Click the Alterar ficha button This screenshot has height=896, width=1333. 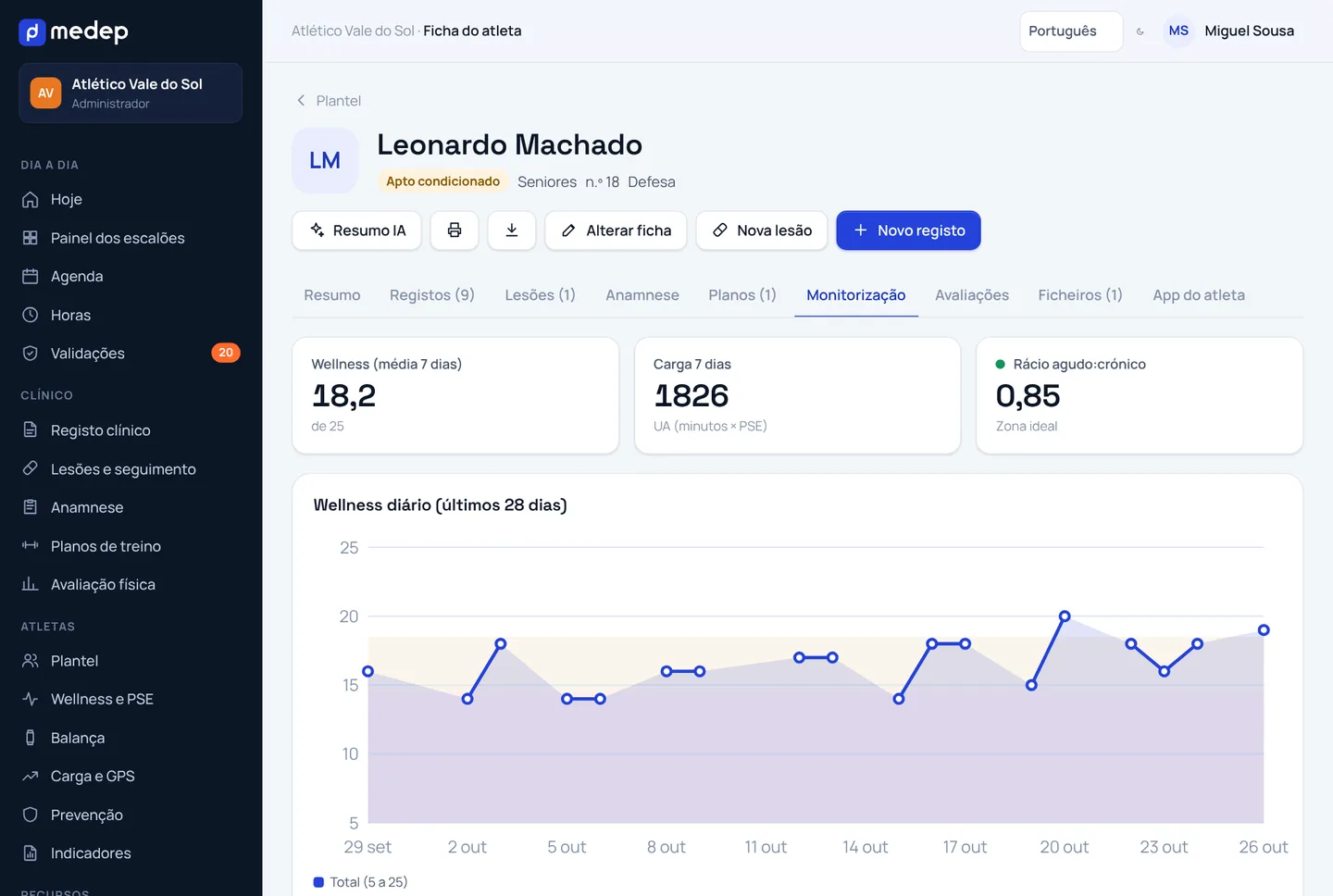tap(616, 230)
